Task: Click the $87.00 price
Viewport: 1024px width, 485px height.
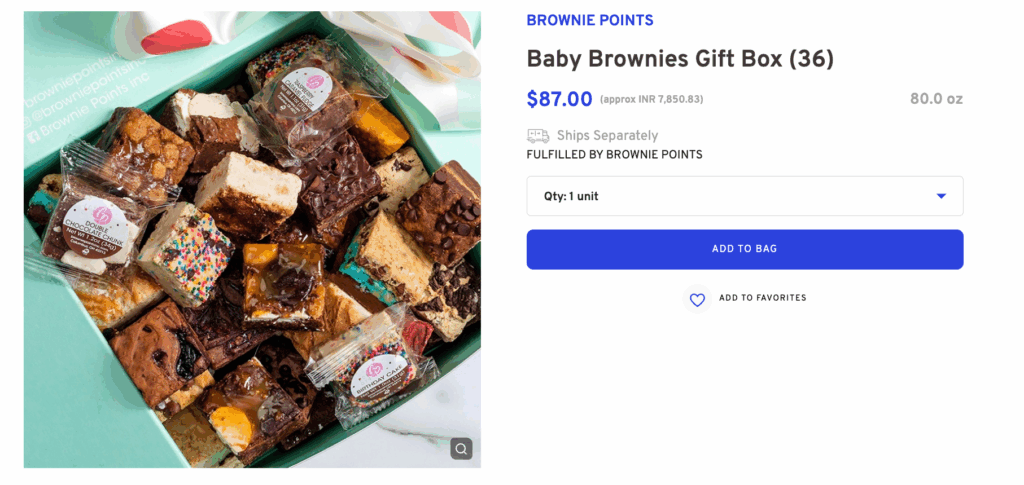Action: click(559, 99)
